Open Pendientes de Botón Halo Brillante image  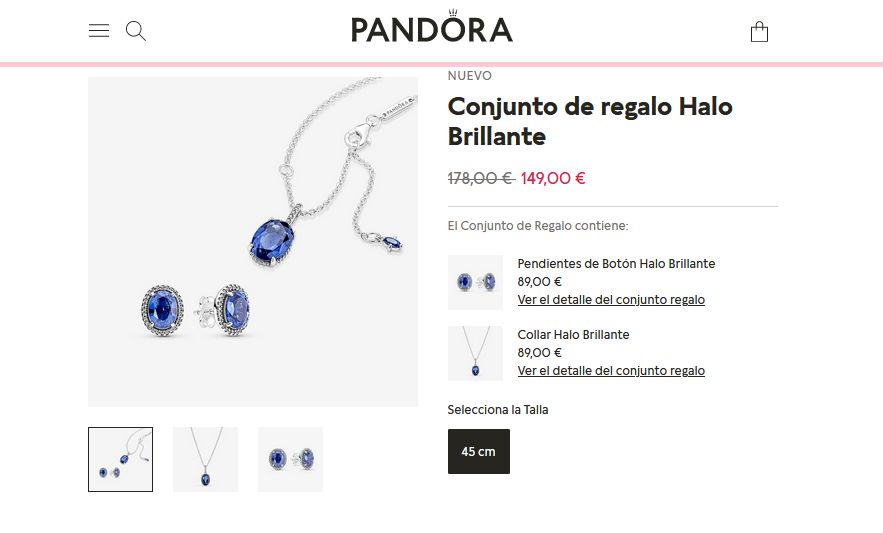(x=475, y=282)
